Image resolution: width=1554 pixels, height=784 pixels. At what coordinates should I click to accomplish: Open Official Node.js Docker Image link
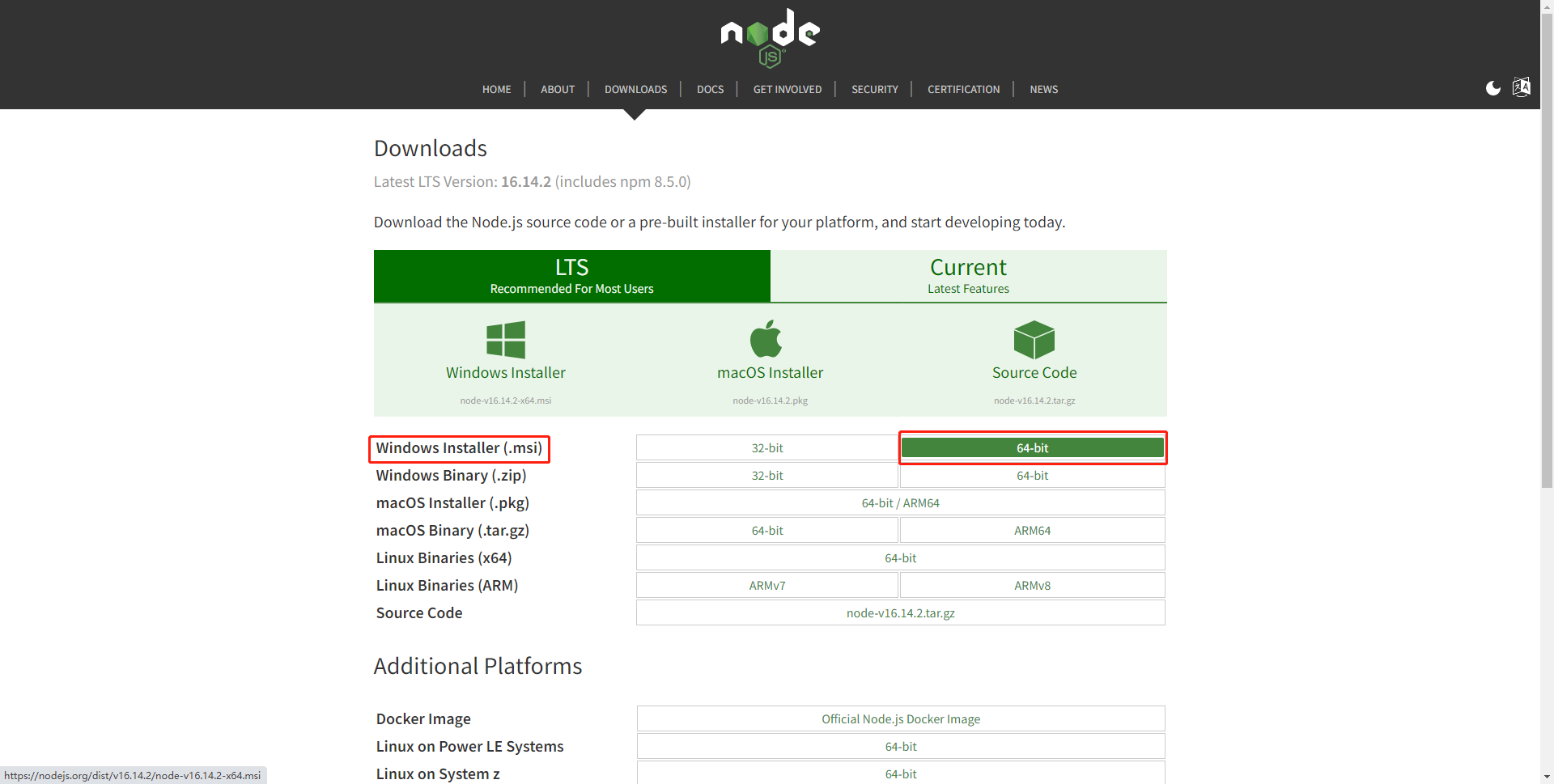coord(901,719)
